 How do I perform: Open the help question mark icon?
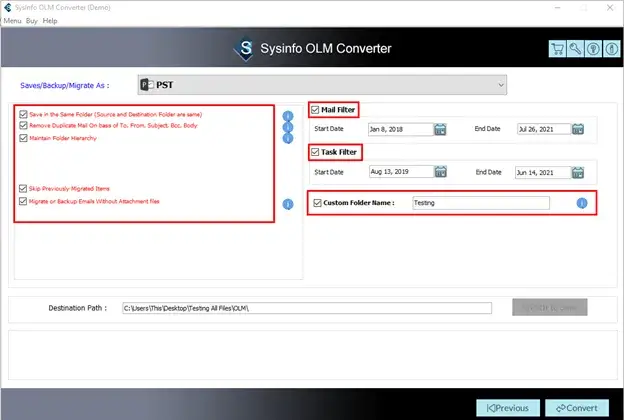point(593,49)
